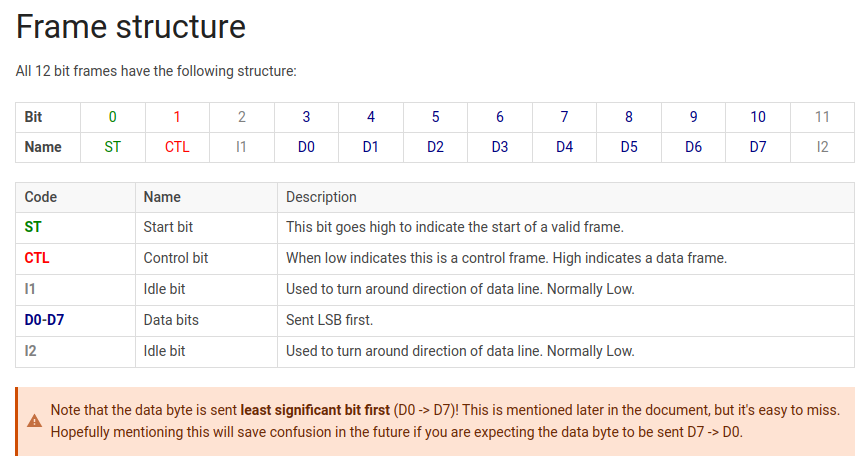868x465 pixels.
Task: Click bit number 11 in Bit row
Action: pyautogui.click(x=823, y=117)
